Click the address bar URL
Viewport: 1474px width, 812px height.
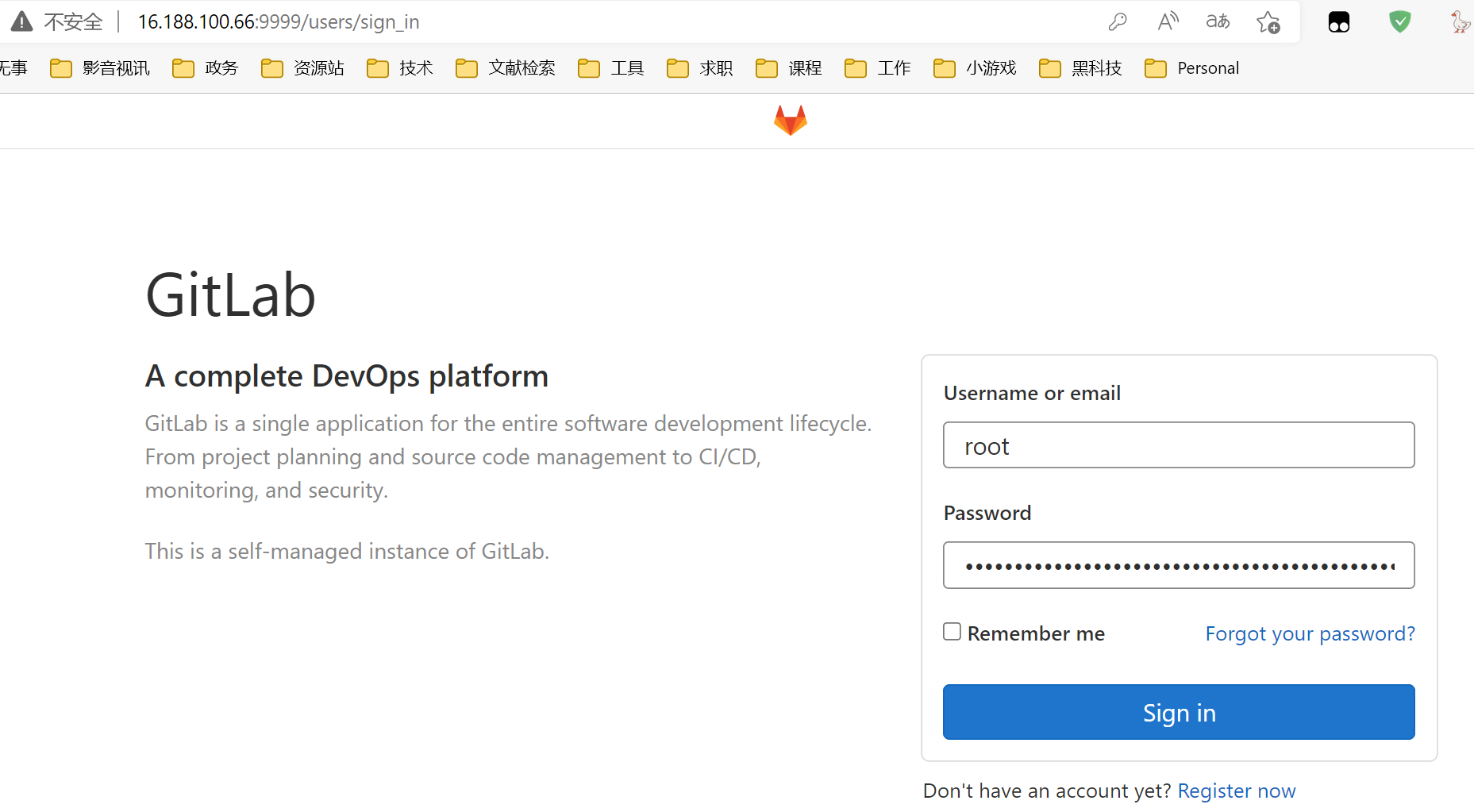click(279, 22)
